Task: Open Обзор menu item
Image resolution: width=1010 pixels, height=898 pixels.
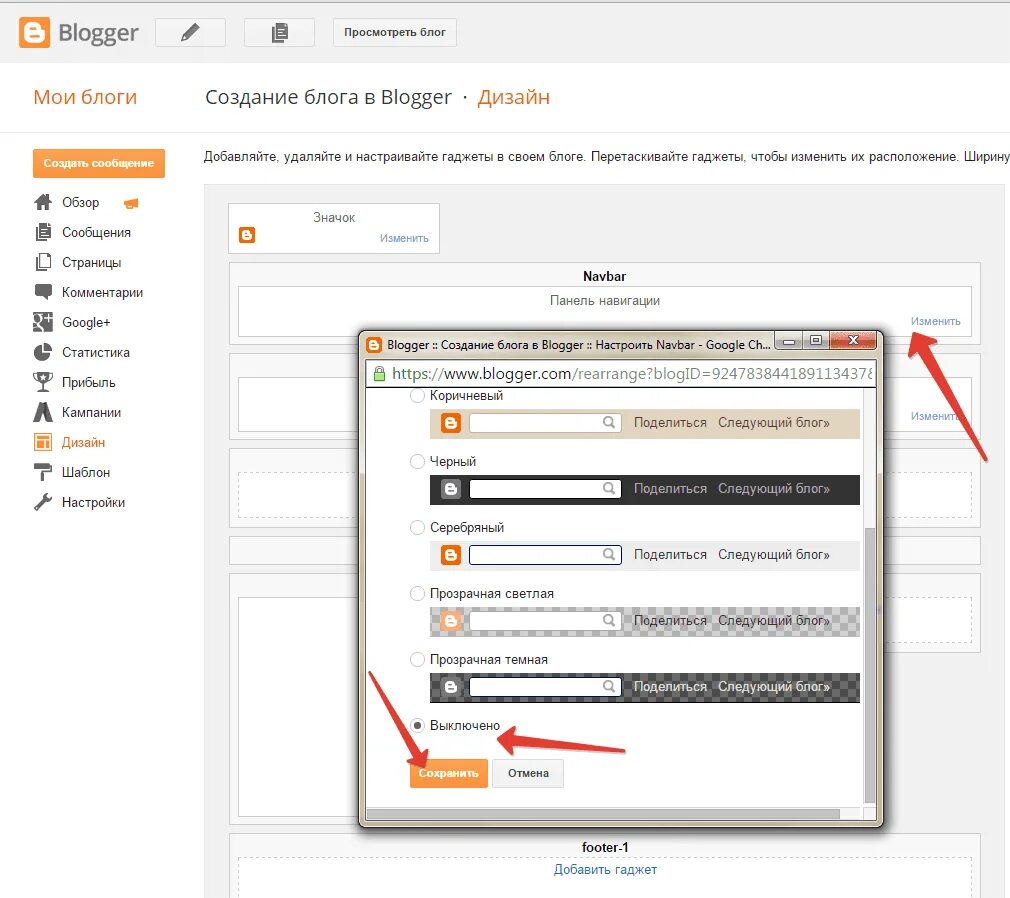Action: click(x=81, y=202)
